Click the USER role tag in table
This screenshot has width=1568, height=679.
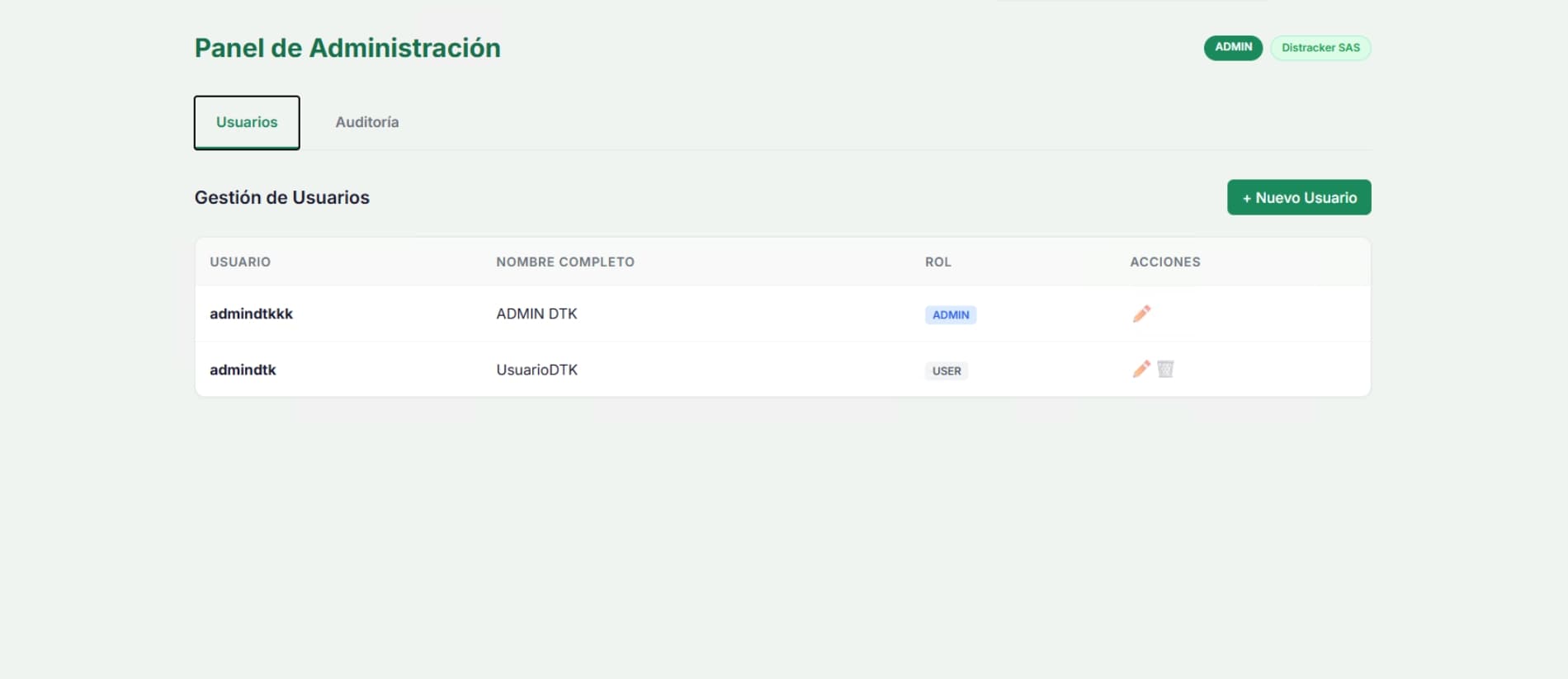(x=947, y=370)
